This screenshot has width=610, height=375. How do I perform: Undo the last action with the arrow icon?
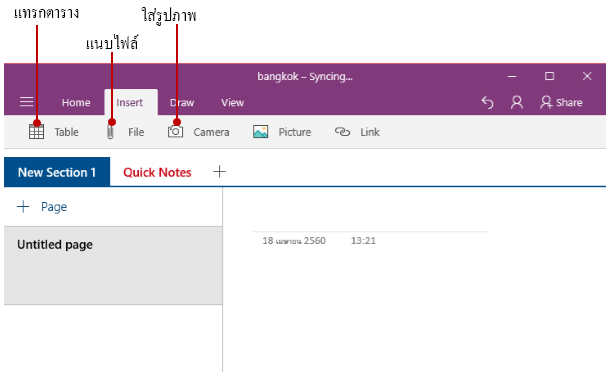487,102
